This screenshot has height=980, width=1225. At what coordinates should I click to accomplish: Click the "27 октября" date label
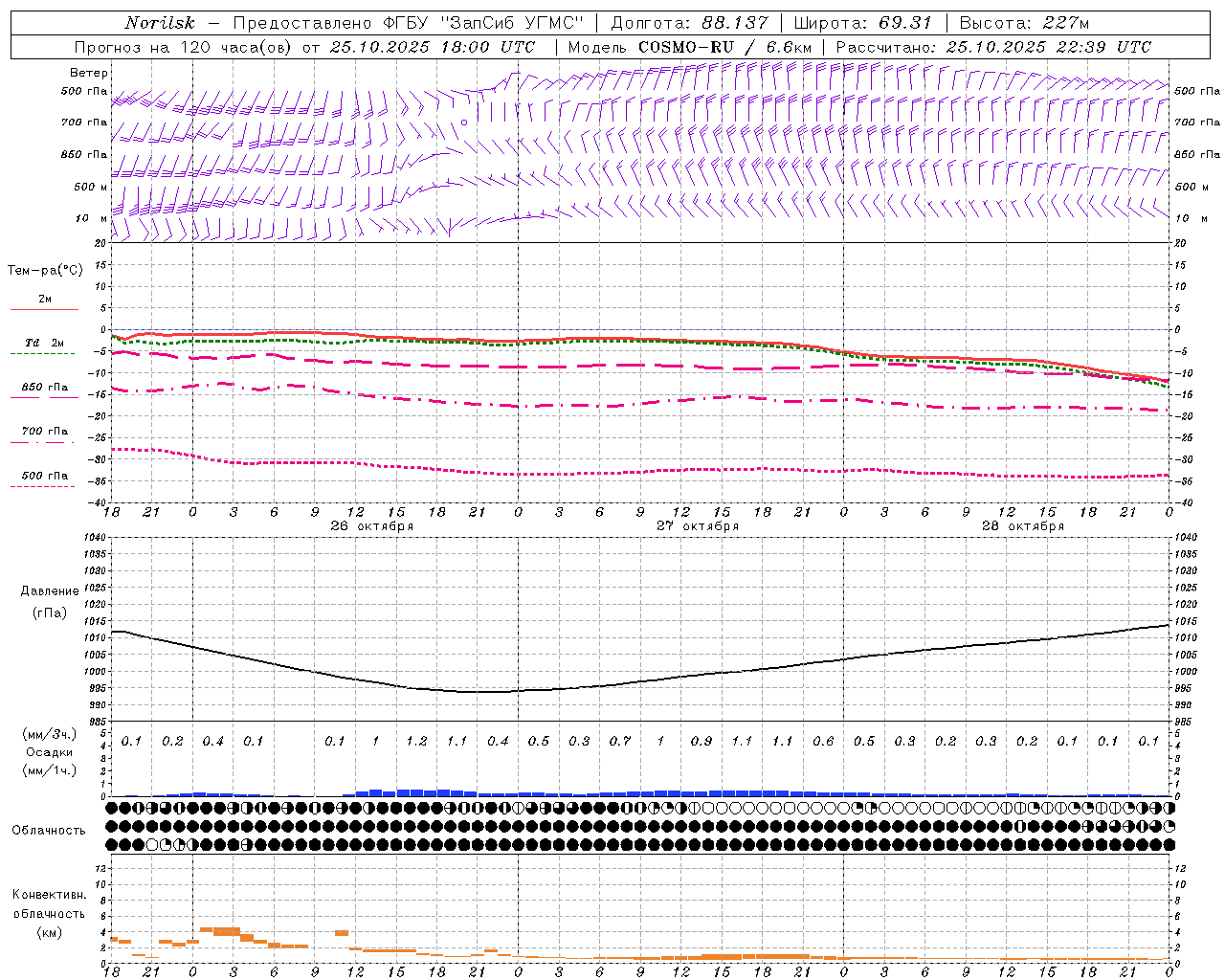click(698, 525)
